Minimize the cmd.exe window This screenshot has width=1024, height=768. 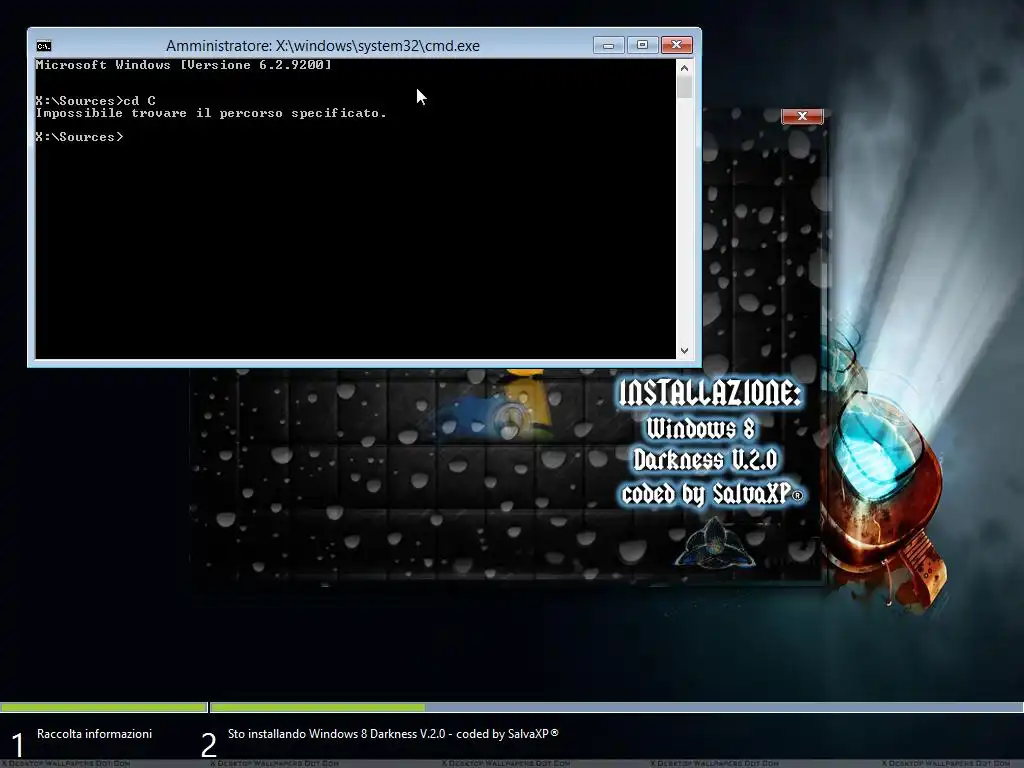pyautogui.click(x=608, y=45)
